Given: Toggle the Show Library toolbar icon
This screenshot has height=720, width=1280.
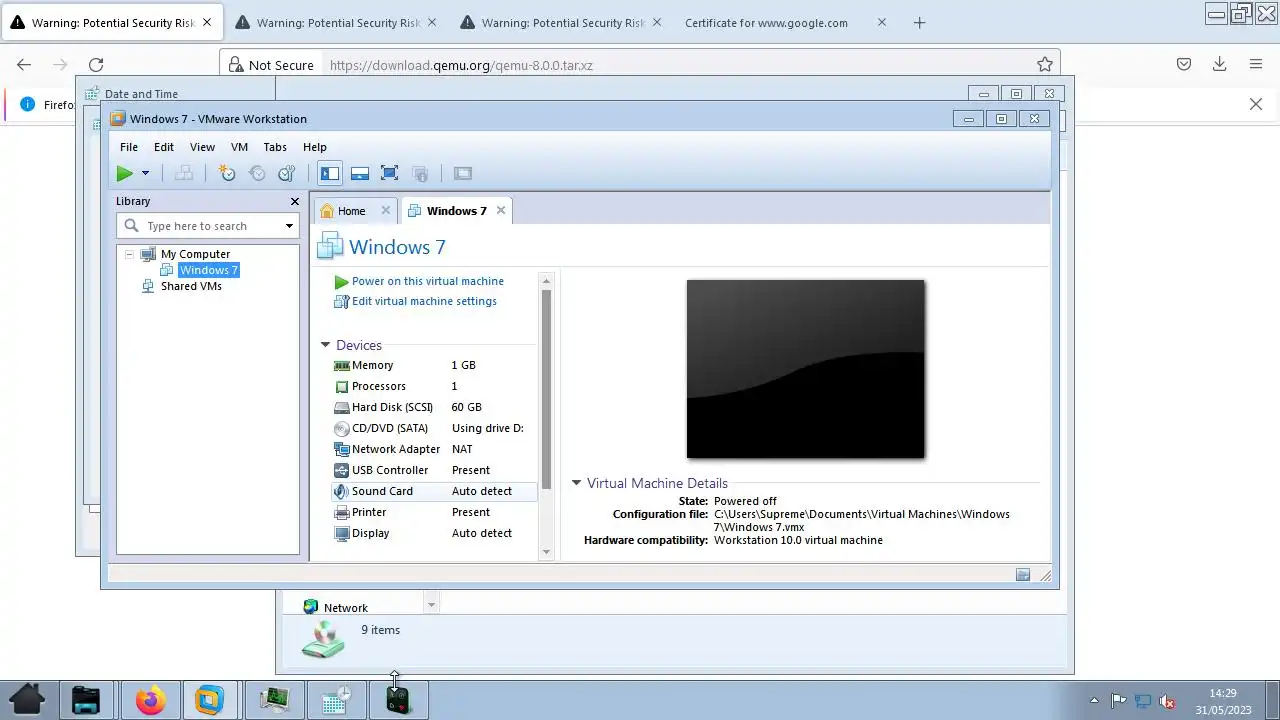Looking at the screenshot, I should 329,173.
